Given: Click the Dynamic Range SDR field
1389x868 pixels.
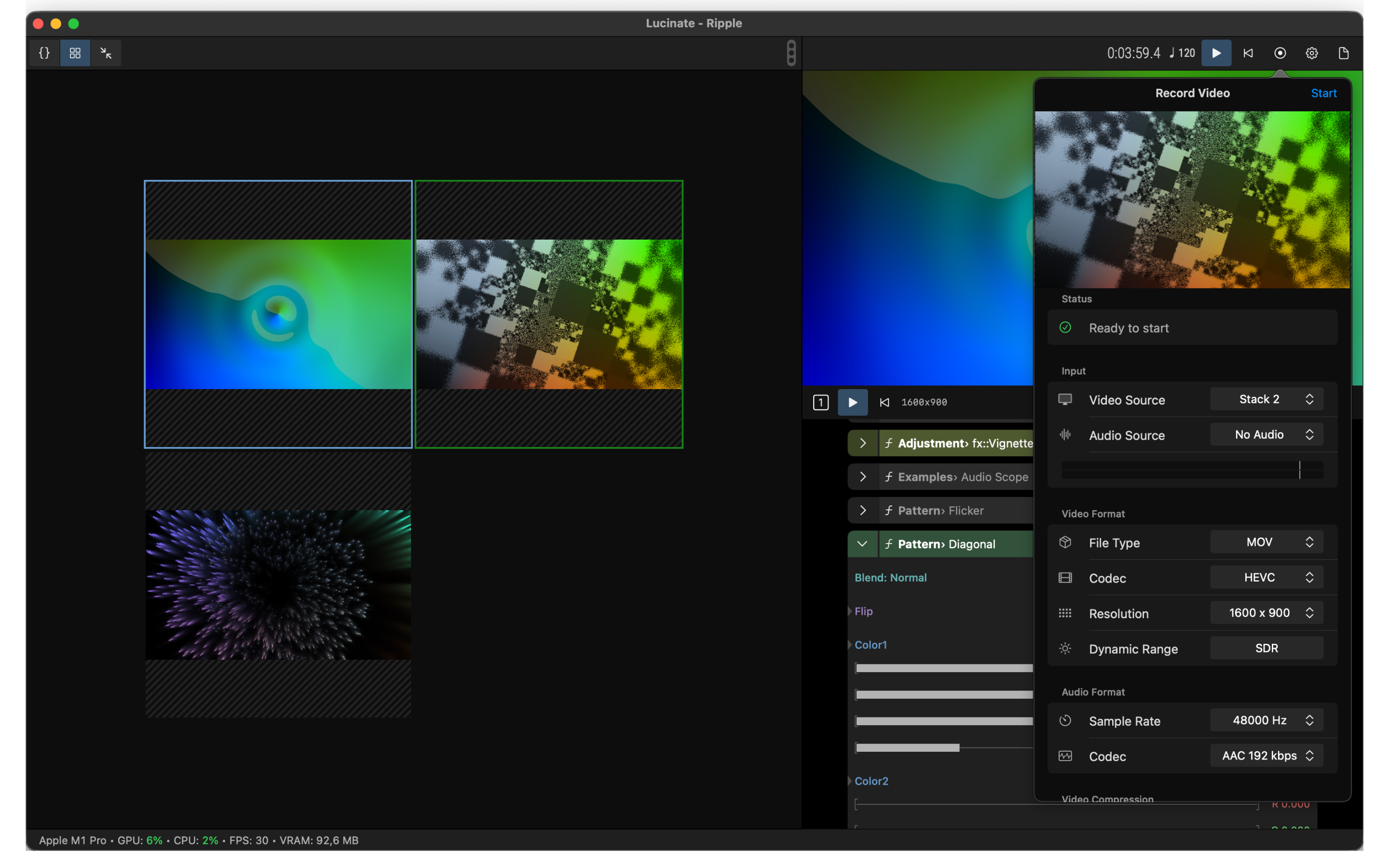Looking at the screenshot, I should pos(1267,648).
